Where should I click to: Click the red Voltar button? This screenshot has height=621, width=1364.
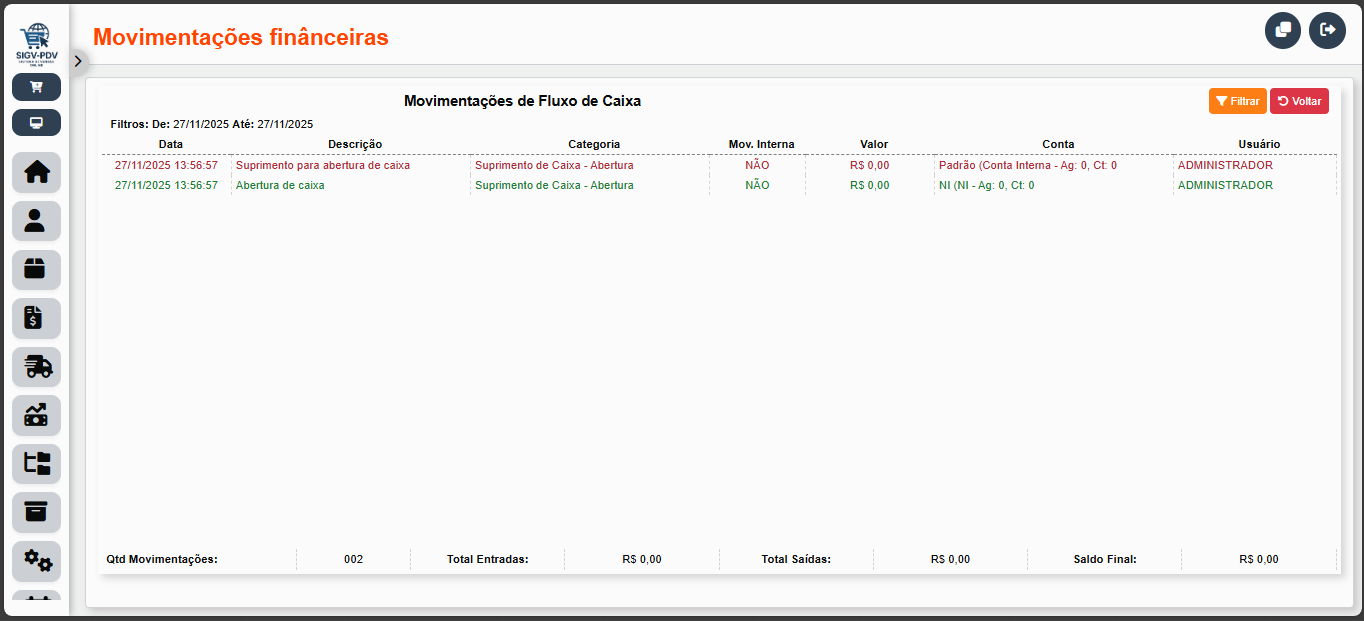pyautogui.click(x=1299, y=101)
